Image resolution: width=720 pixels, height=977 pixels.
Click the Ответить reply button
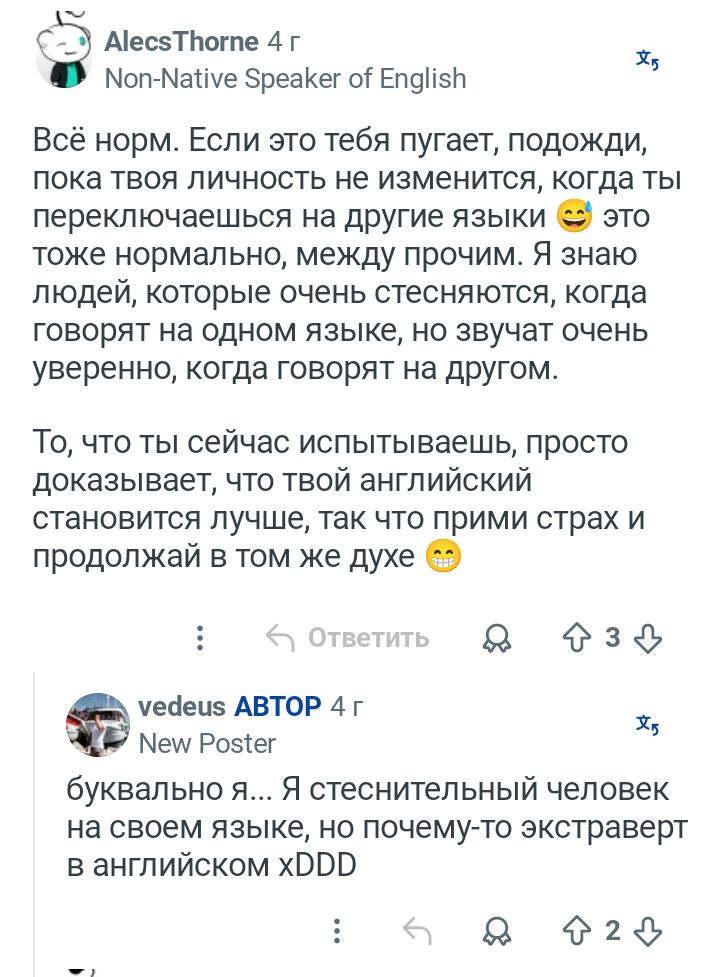click(348, 638)
